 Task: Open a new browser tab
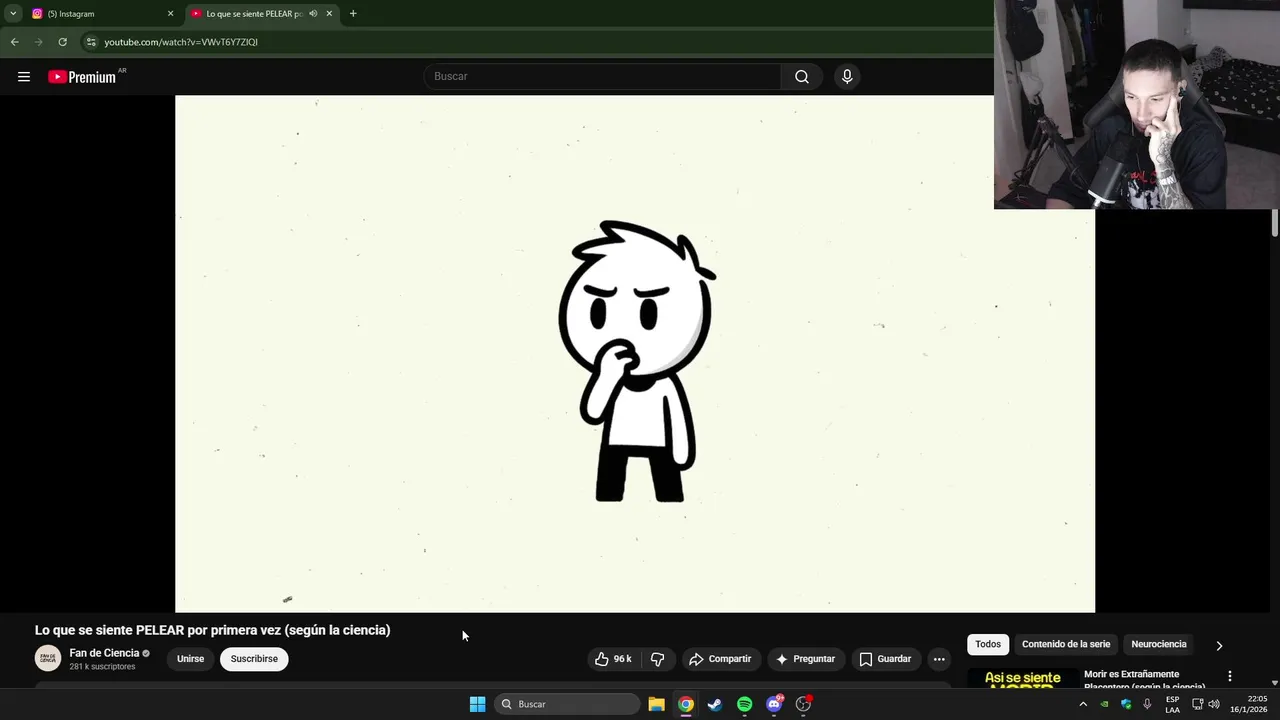coord(353,14)
